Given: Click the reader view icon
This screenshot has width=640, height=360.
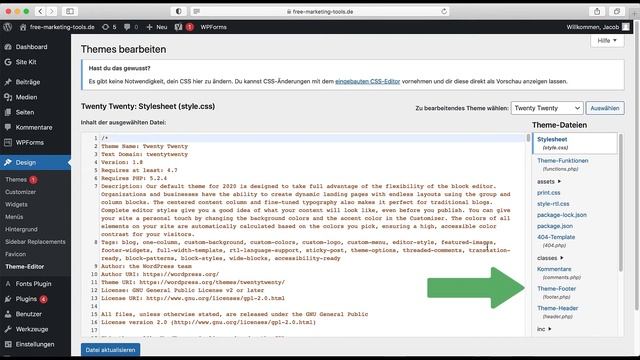Looking at the screenshot, I should click(x=197, y=11).
